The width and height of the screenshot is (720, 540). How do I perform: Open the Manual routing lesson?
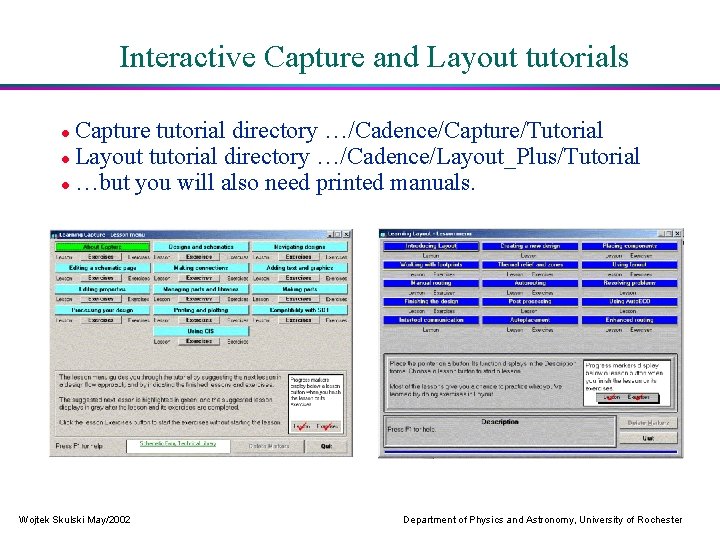(431, 283)
